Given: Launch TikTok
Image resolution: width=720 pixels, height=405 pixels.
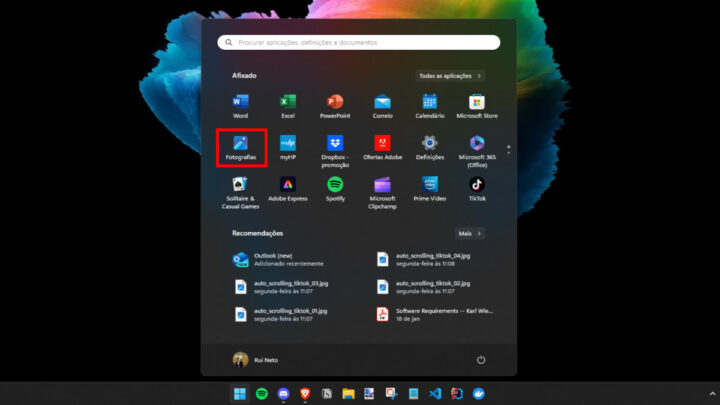Looking at the screenshot, I should pyautogui.click(x=477, y=189).
